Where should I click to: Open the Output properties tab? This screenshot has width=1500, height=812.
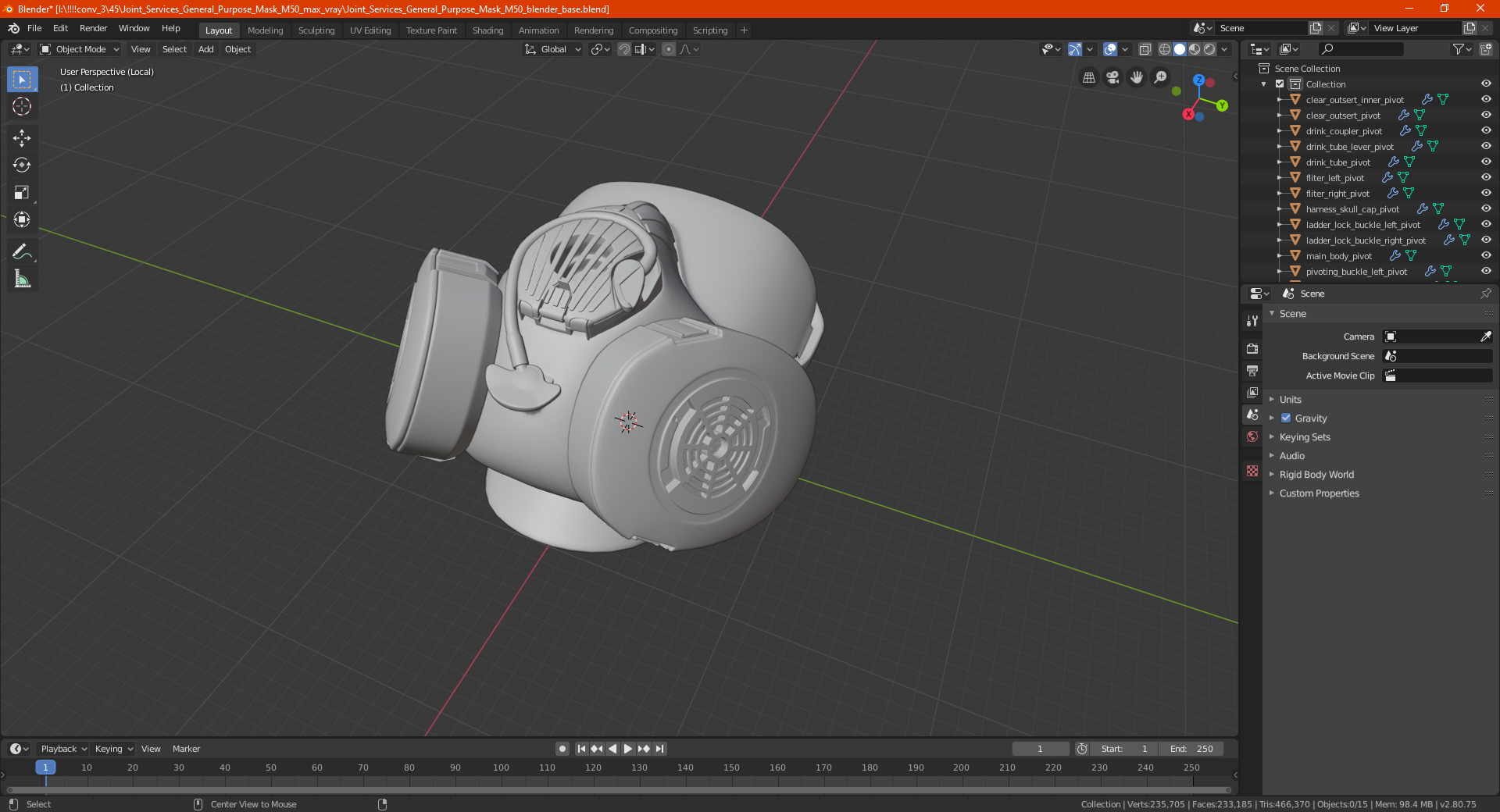tap(1252, 370)
